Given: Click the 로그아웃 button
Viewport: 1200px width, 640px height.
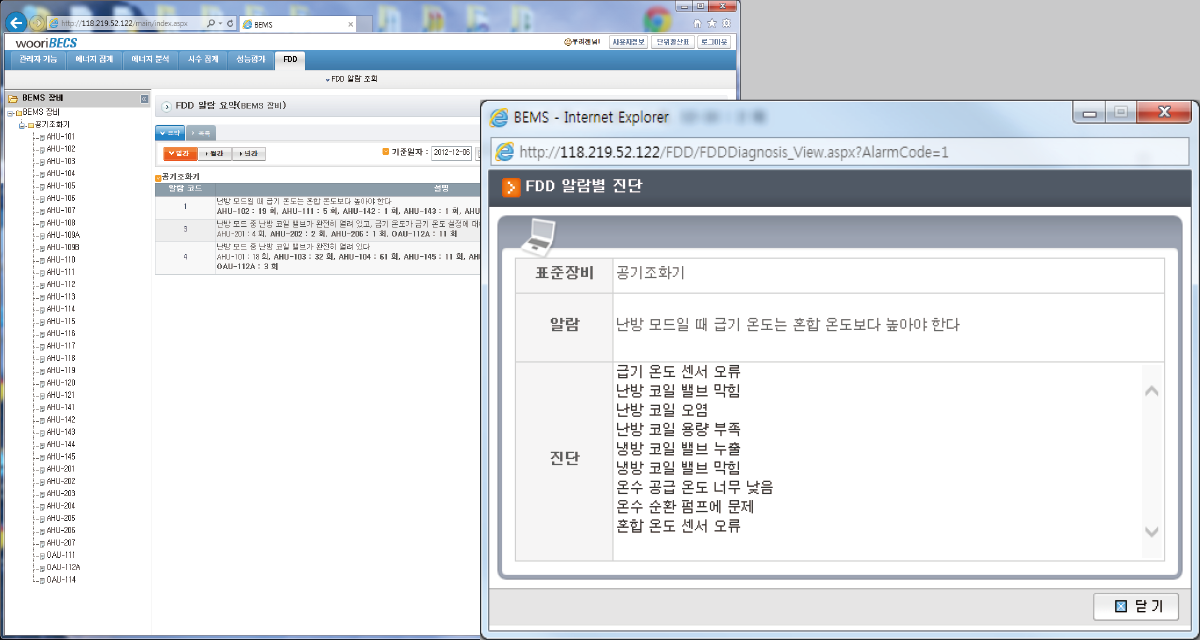Looking at the screenshot, I should [x=714, y=42].
